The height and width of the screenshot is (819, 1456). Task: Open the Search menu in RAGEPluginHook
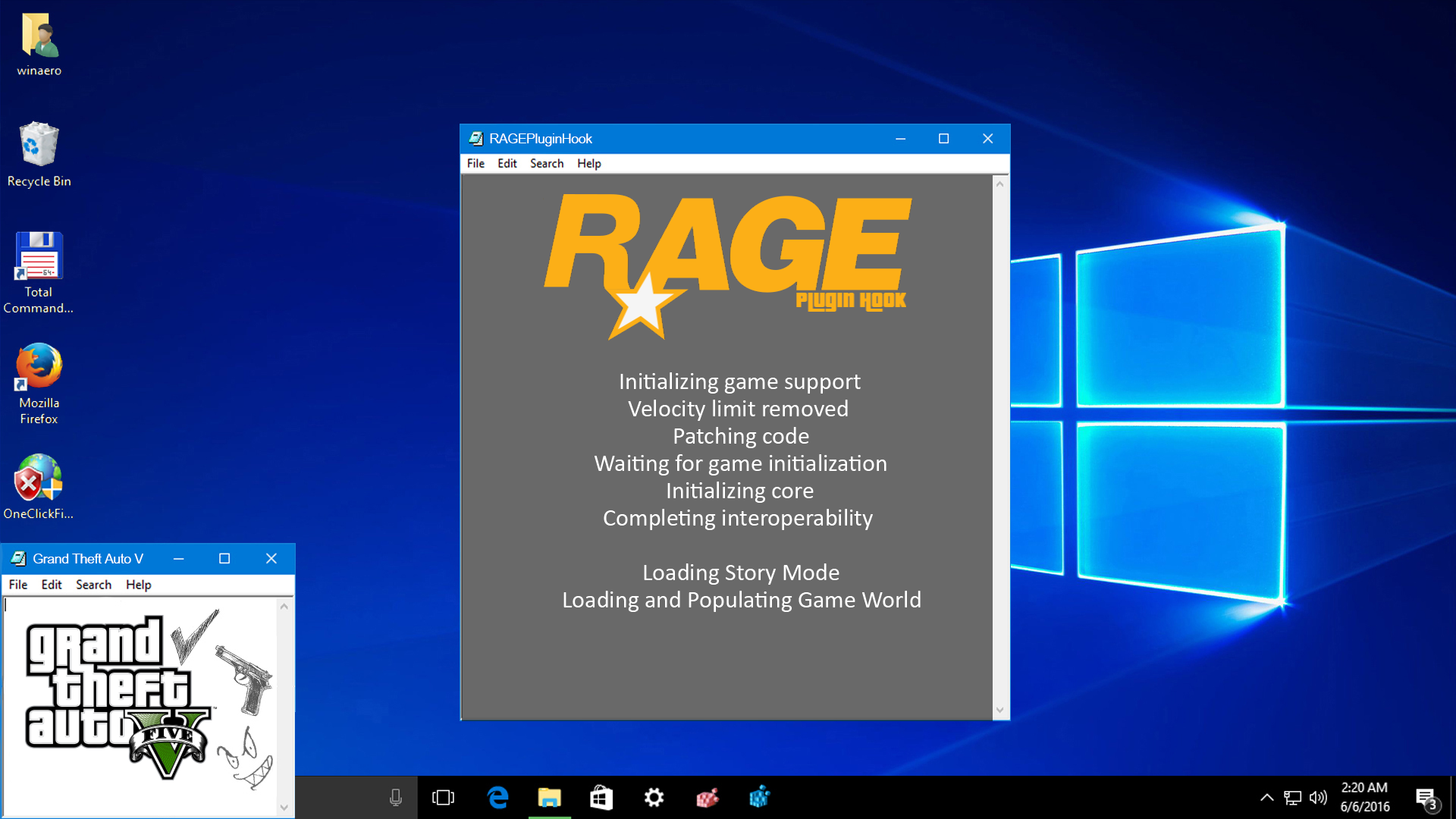[x=546, y=164]
